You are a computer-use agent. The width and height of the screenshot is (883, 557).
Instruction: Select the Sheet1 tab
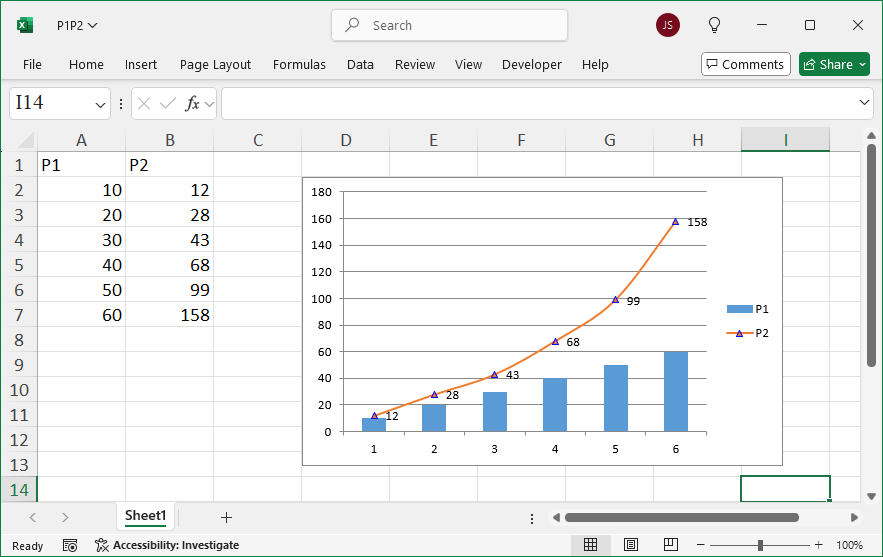[x=145, y=516]
